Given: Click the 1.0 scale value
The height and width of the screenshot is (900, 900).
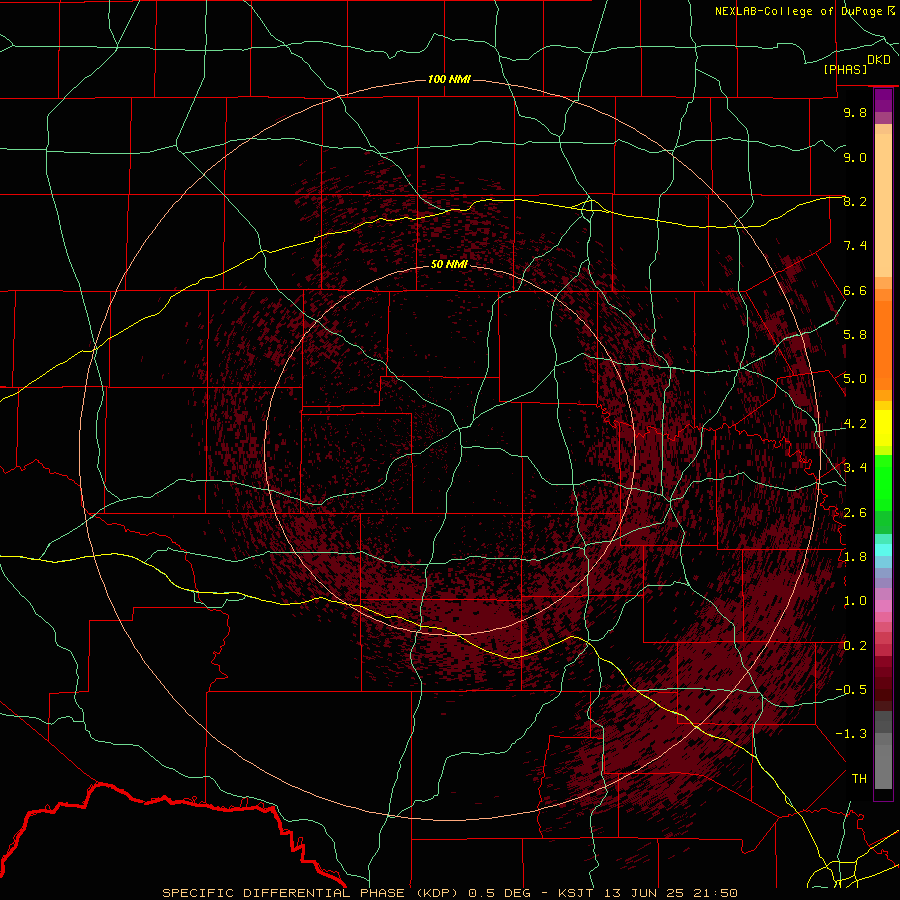Looking at the screenshot, I should pyautogui.click(x=855, y=601).
